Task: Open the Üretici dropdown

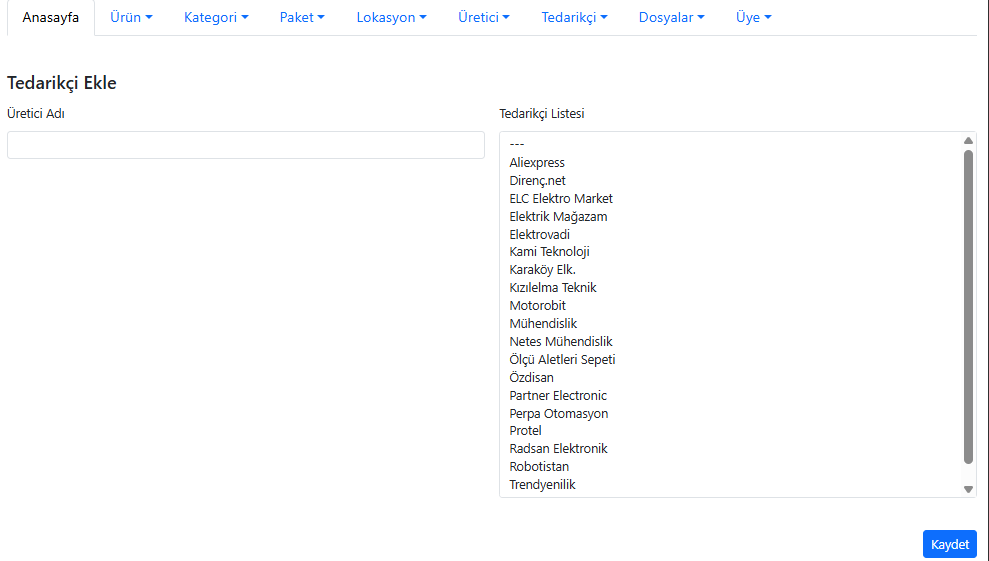Action: click(x=484, y=18)
